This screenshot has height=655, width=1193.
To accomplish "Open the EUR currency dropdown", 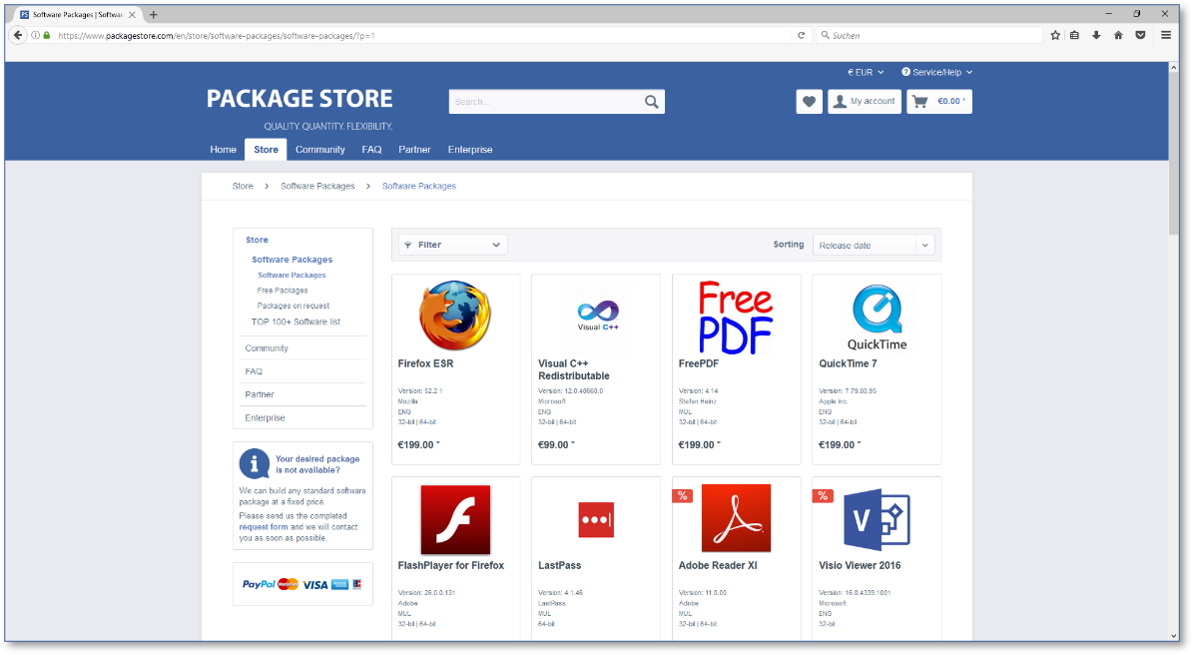I will click(866, 72).
